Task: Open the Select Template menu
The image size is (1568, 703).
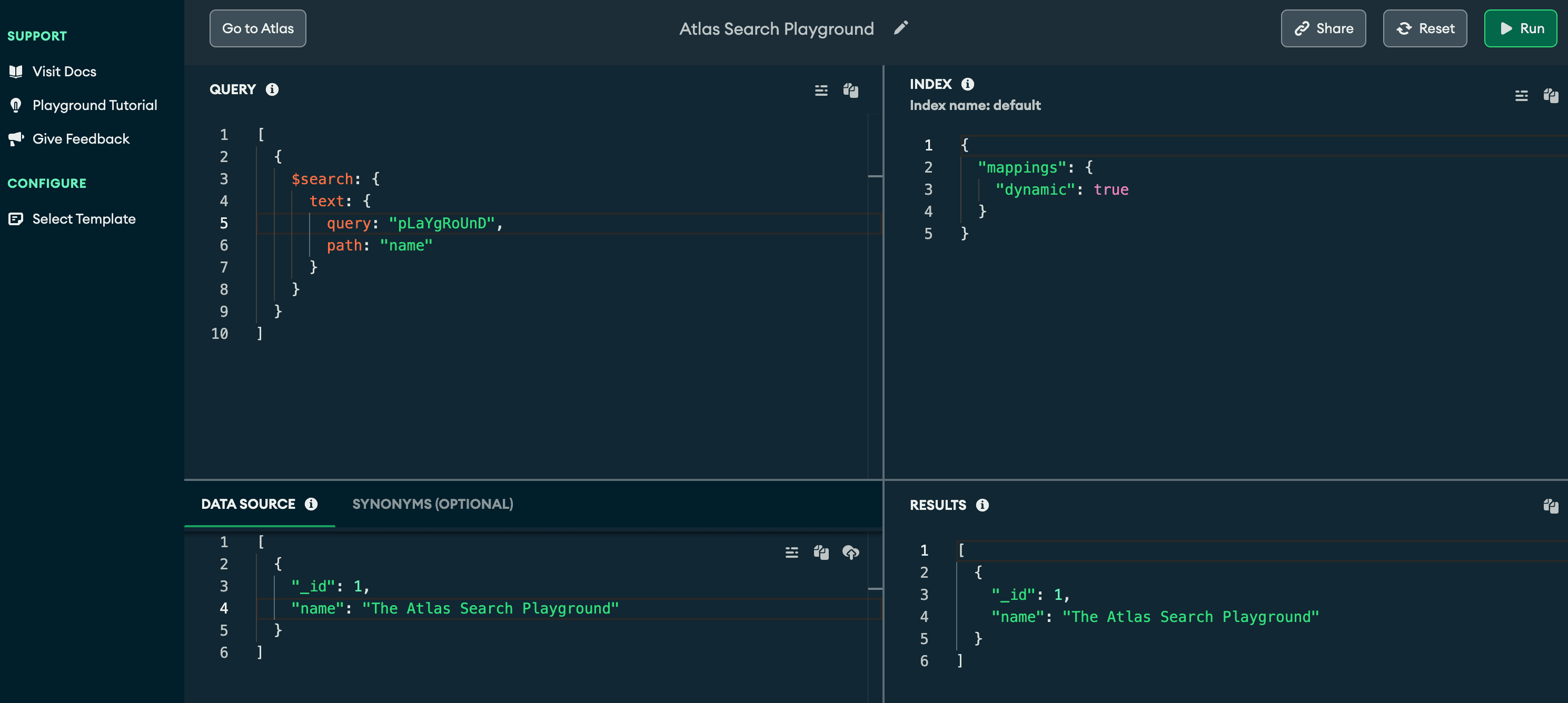Action: (x=83, y=218)
